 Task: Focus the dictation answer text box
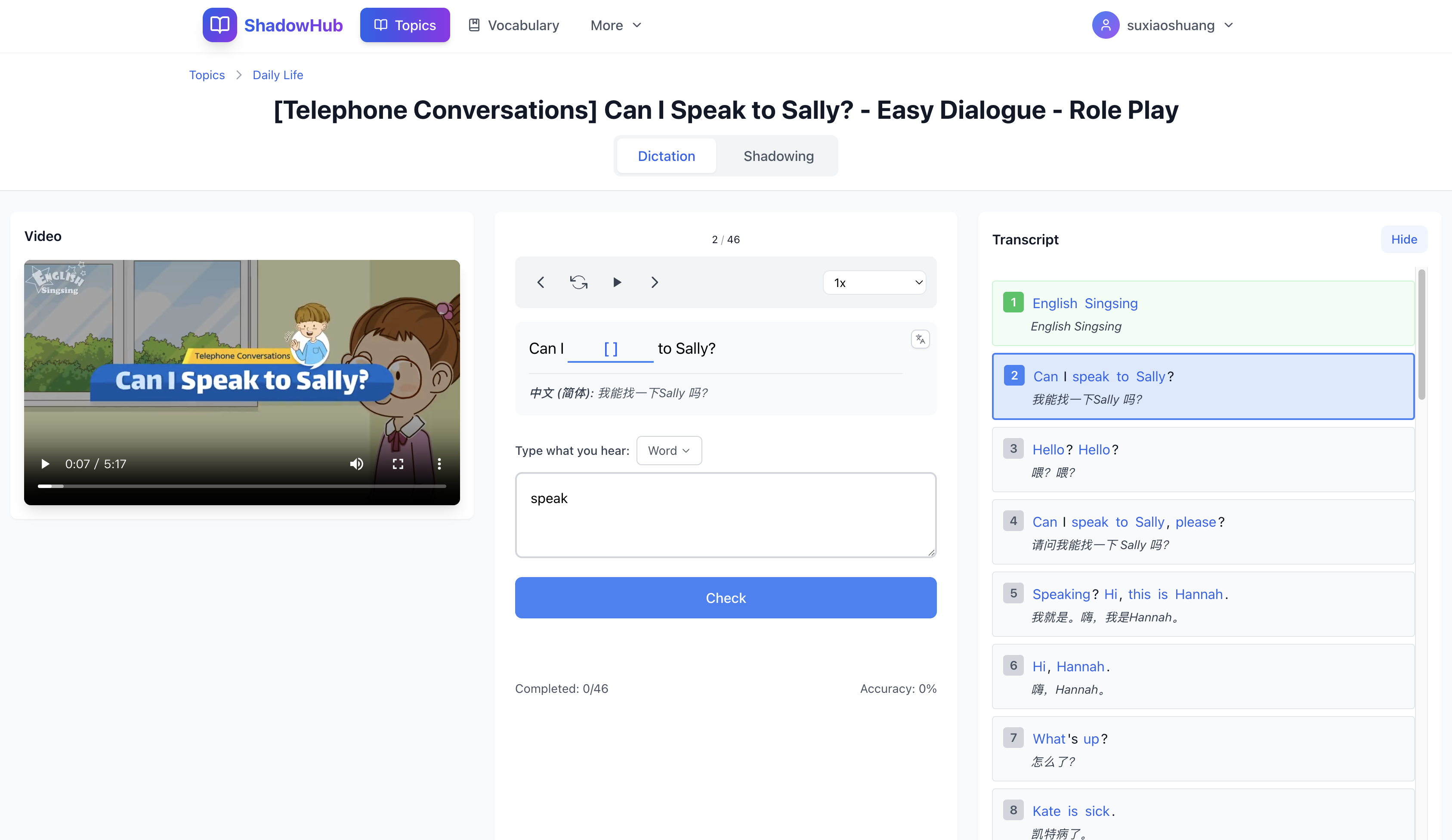pyautogui.click(x=726, y=515)
